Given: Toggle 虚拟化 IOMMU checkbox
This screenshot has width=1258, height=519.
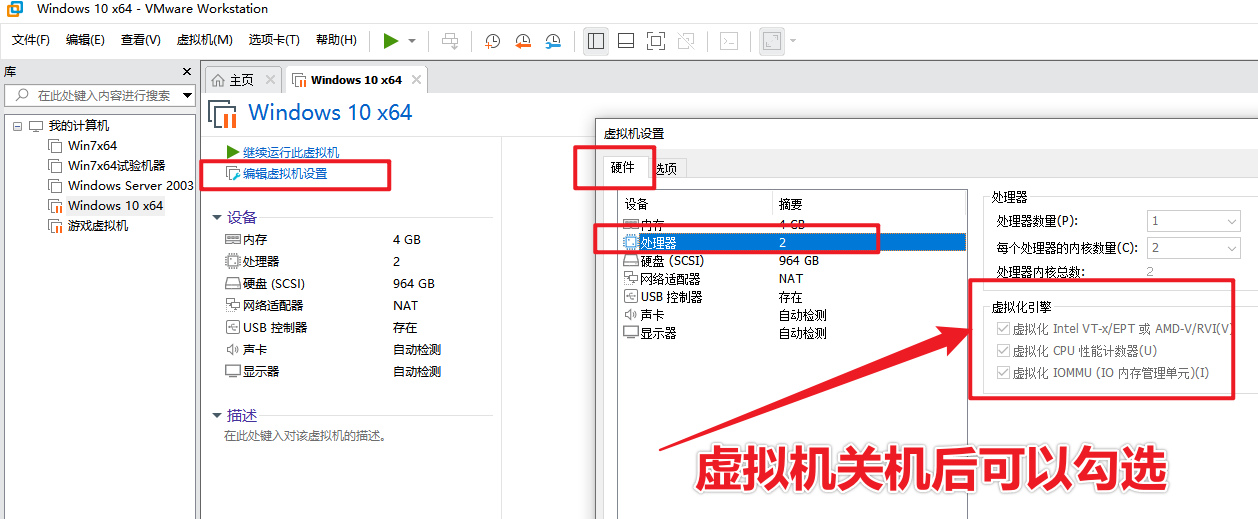Looking at the screenshot, I should tap(1003, 373).
